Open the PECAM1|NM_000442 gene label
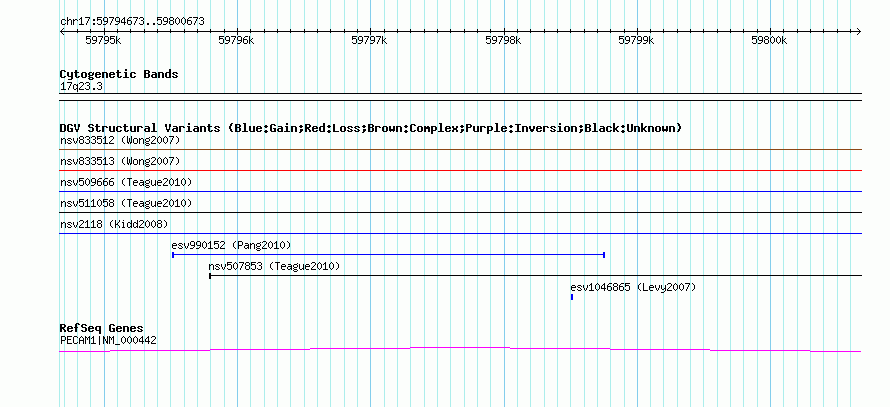Viewport: 890px width, 407px height. 108,341
